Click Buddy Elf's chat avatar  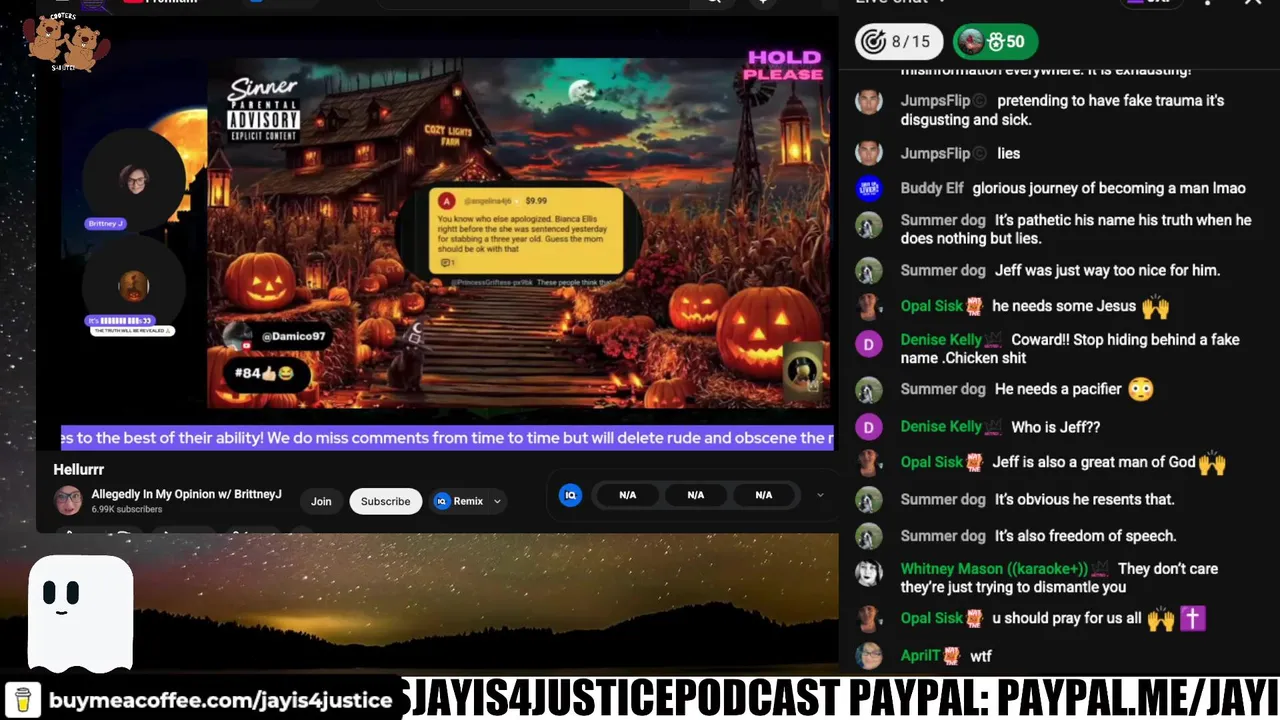[x=868, y=188]
